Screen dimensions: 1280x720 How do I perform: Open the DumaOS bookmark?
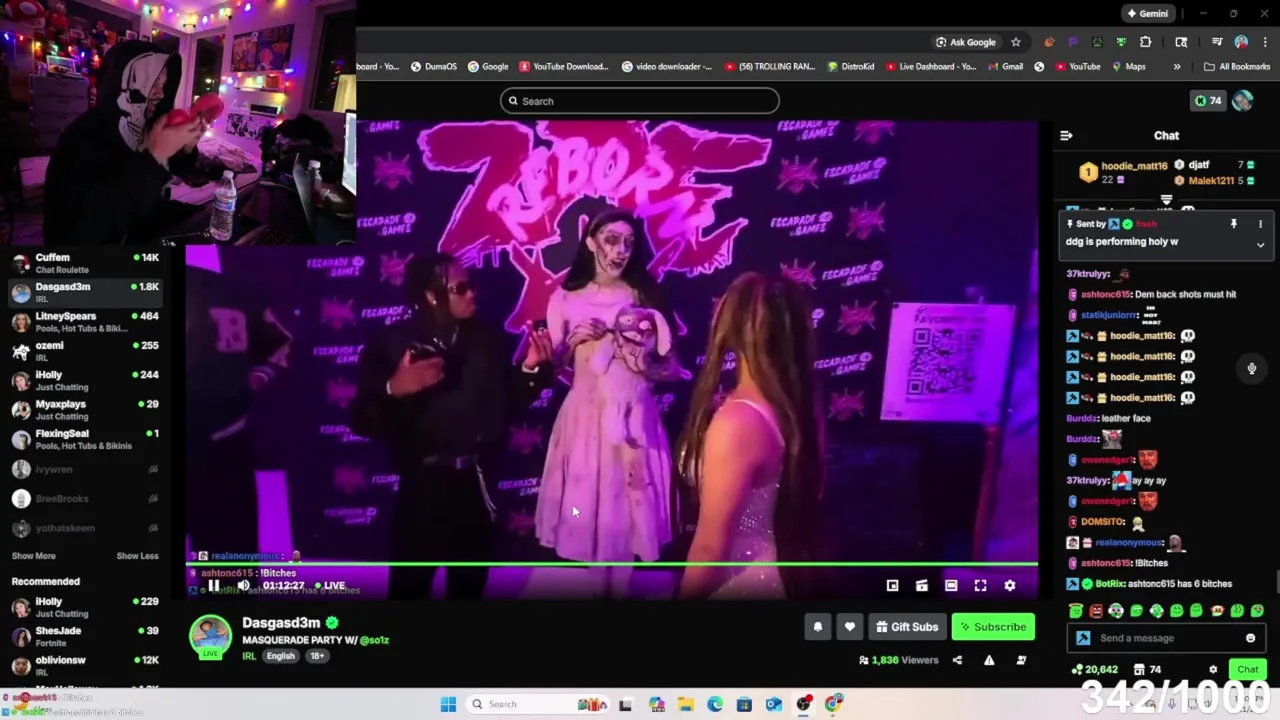tap(433, 67)
